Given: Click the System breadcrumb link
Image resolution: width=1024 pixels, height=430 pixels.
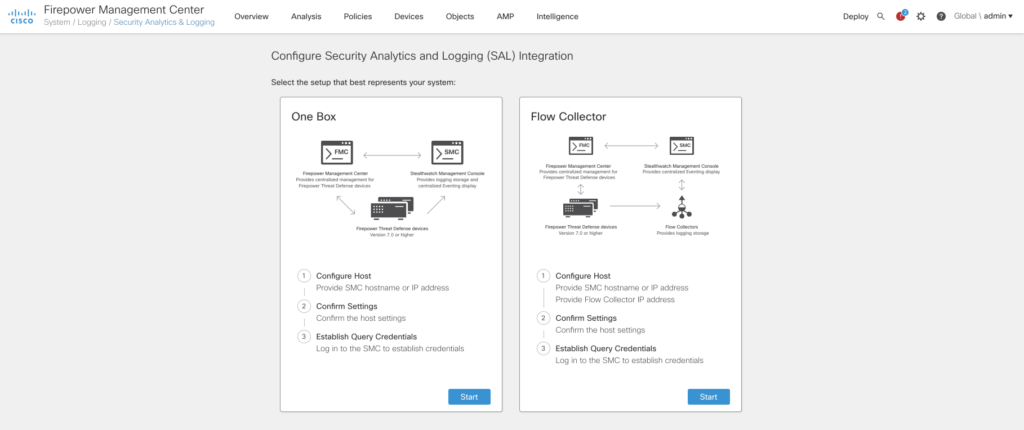Looking at the screenshot, I should click(x=57, y=22).
